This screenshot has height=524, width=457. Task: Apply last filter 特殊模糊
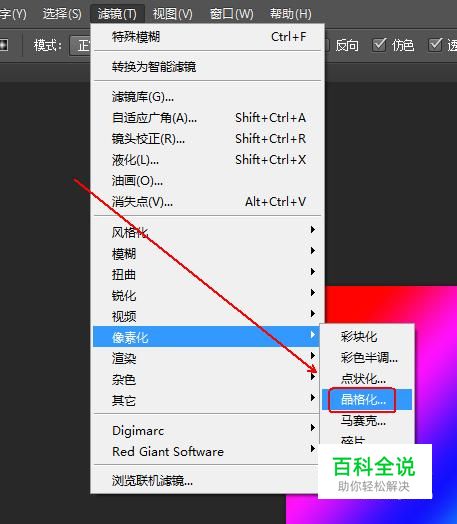[x=207, y=37]
